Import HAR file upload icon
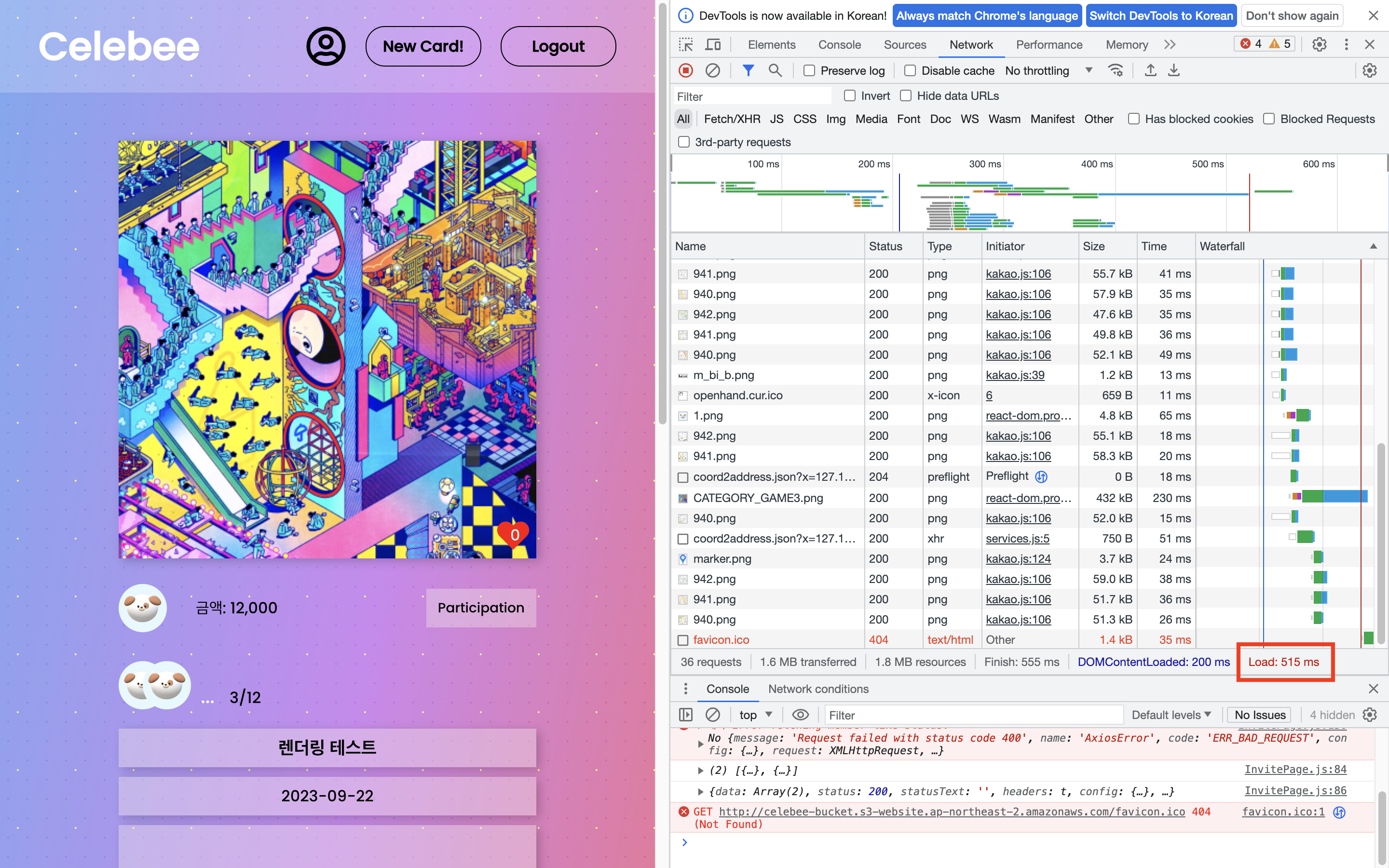The width and height of the screenshot is (1389, 868). pos(1150,70)
